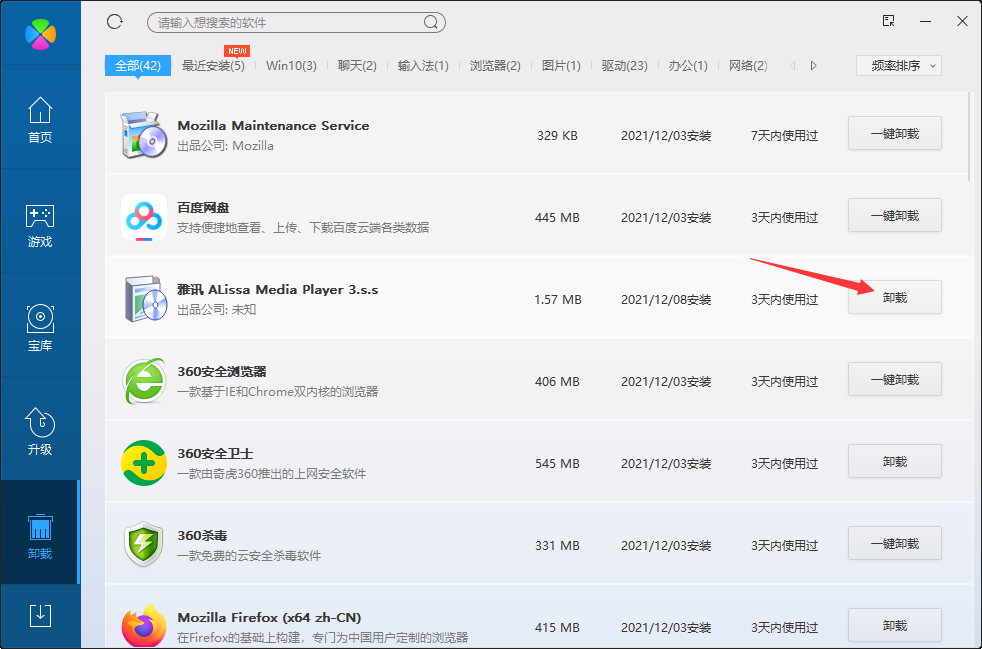
Task: Open the 频率排序 sort dropdown
Action: point(899,65)
